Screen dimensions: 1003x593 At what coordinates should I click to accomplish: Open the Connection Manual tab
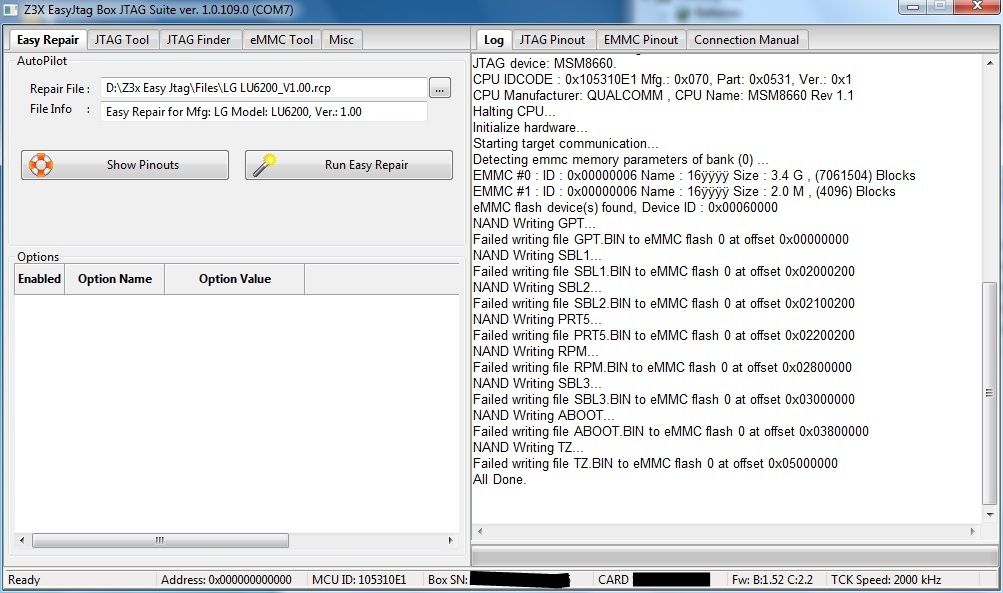coord(746,40)
